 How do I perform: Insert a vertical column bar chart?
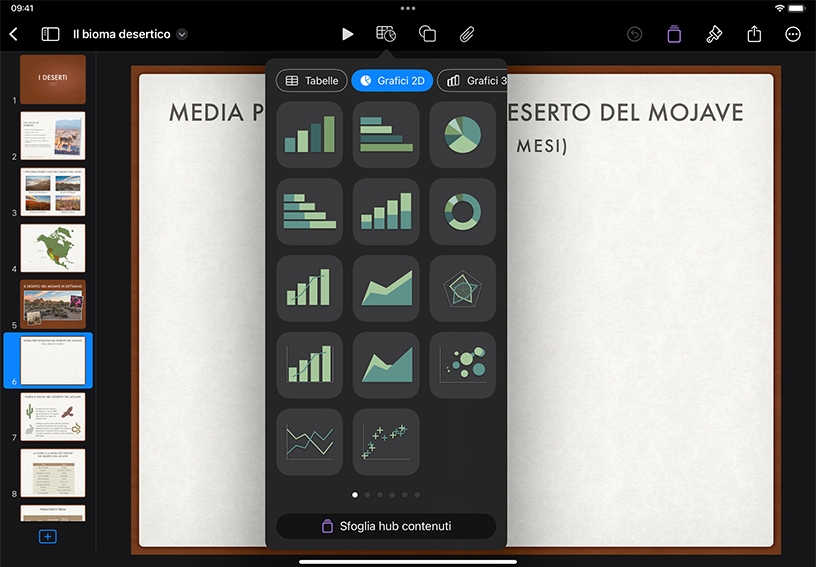310,135
